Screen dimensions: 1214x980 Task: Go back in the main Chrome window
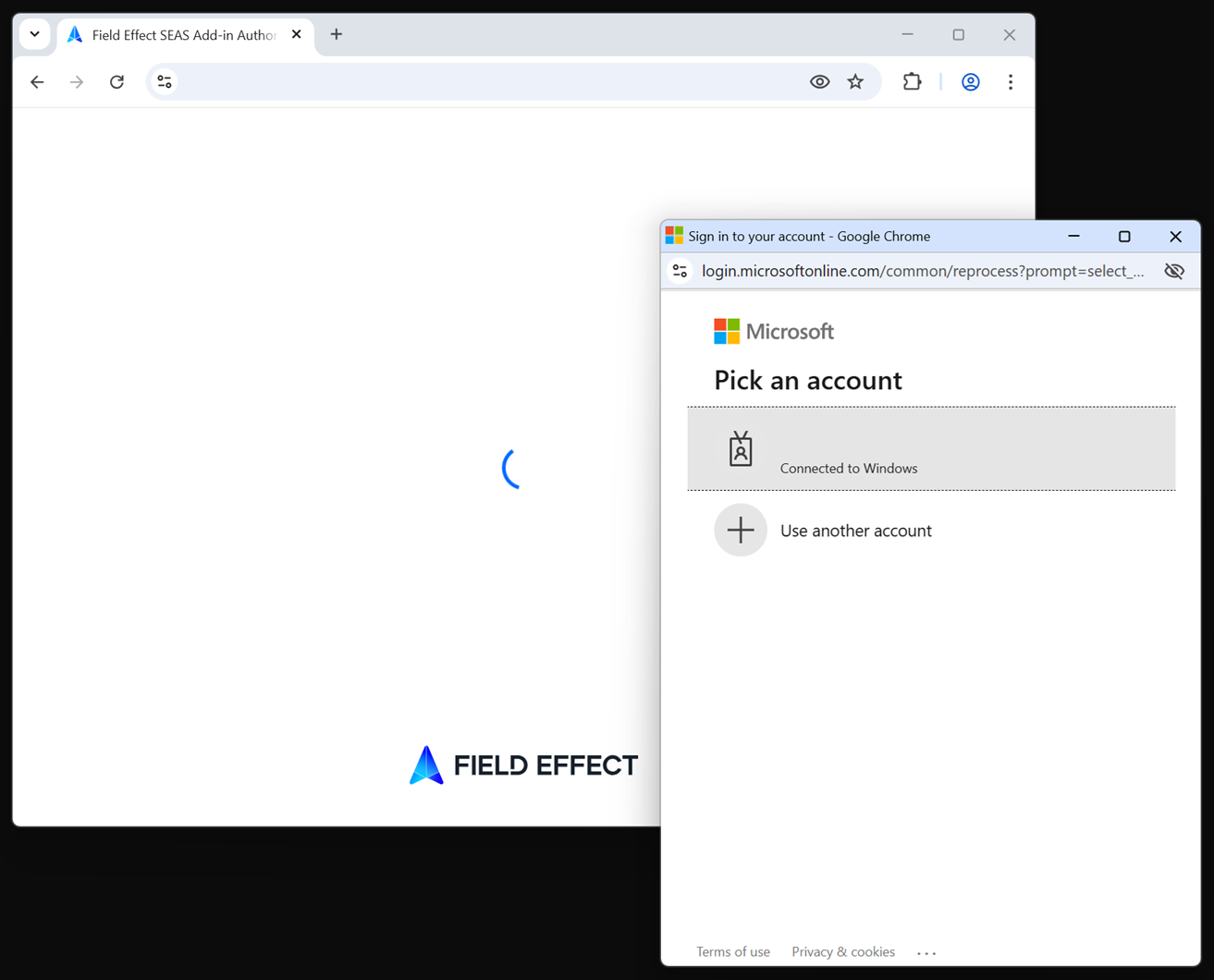click(x=37, y=82)
